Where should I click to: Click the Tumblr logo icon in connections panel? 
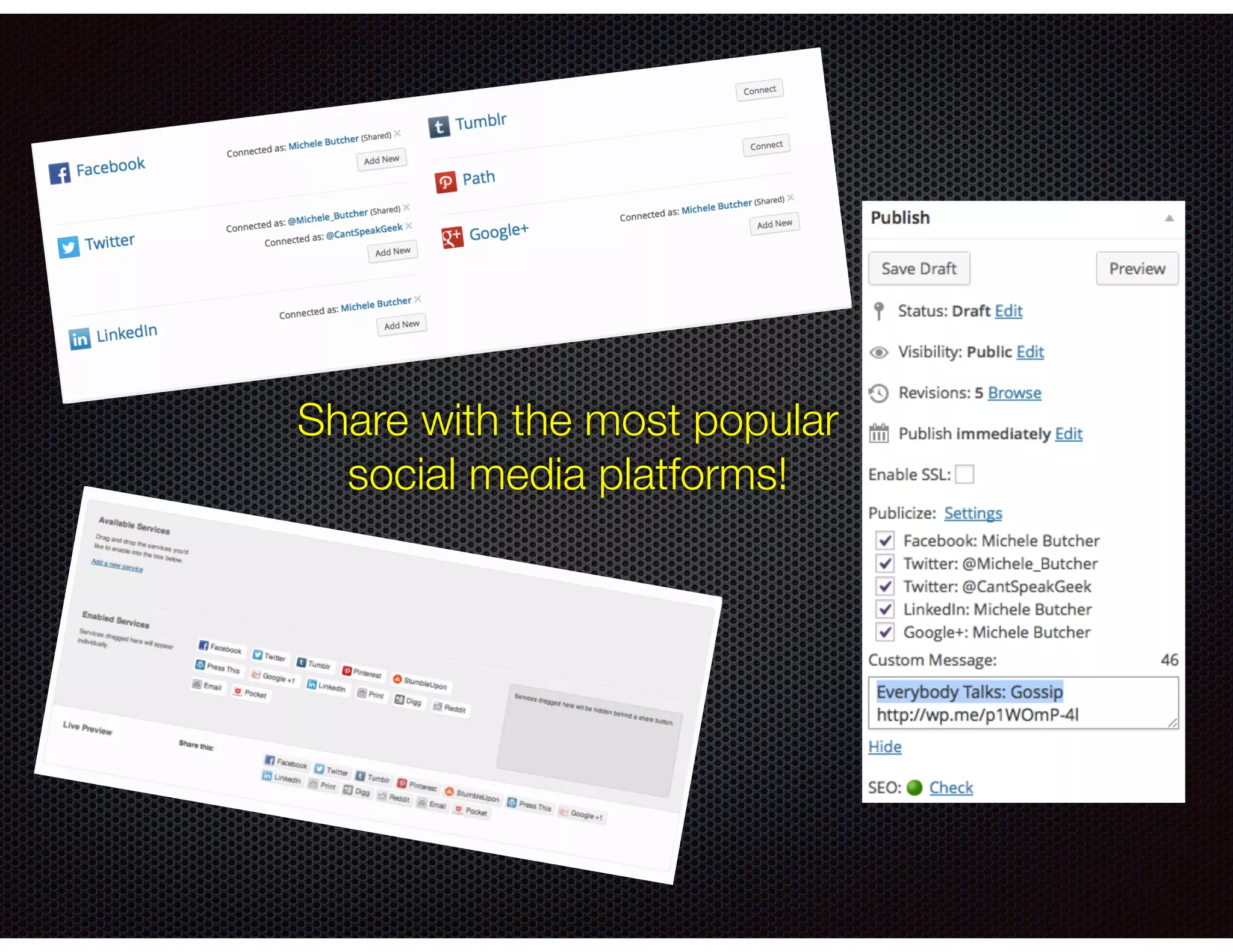439,127
